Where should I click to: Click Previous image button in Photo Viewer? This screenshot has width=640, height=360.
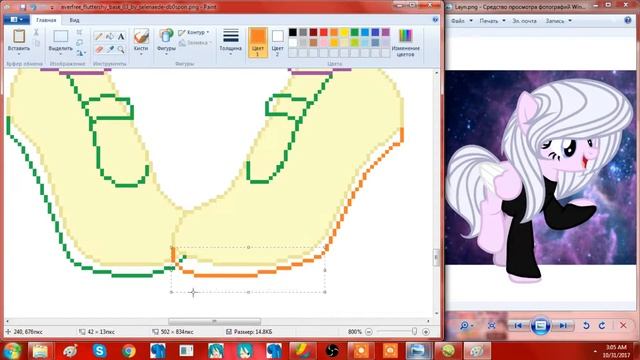coord(518,326)
